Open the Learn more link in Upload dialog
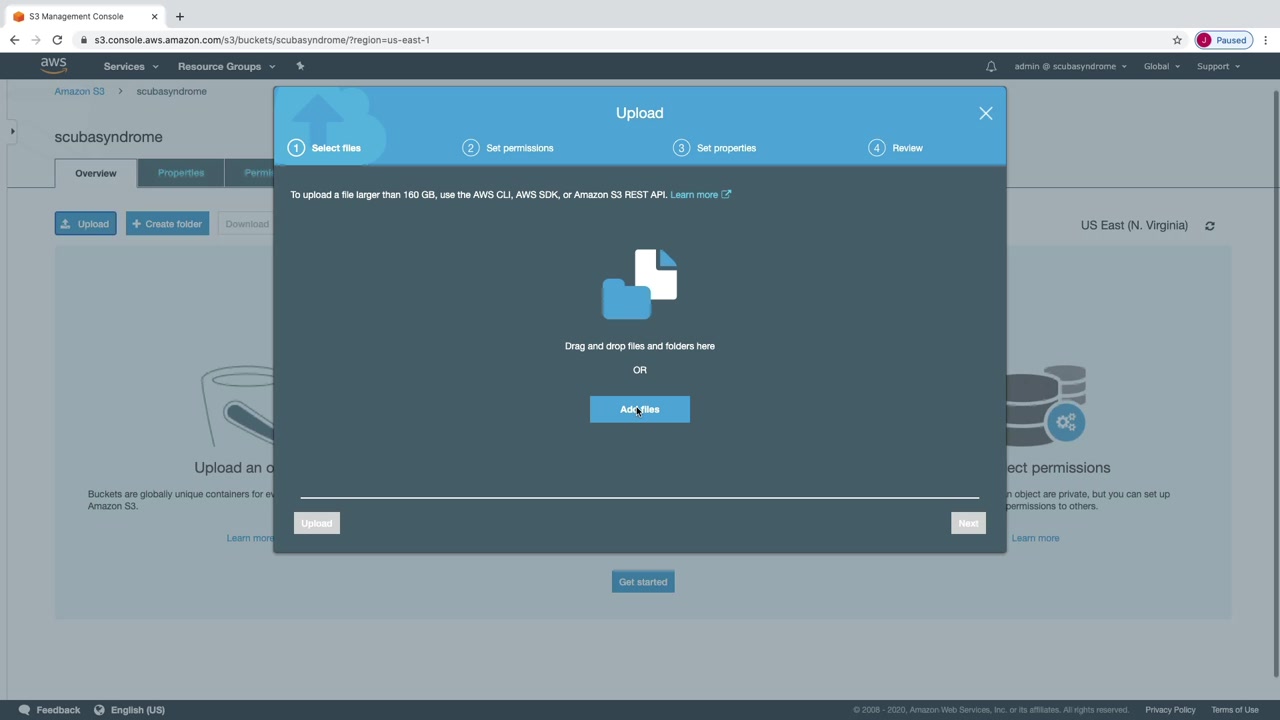 [700, 195]
